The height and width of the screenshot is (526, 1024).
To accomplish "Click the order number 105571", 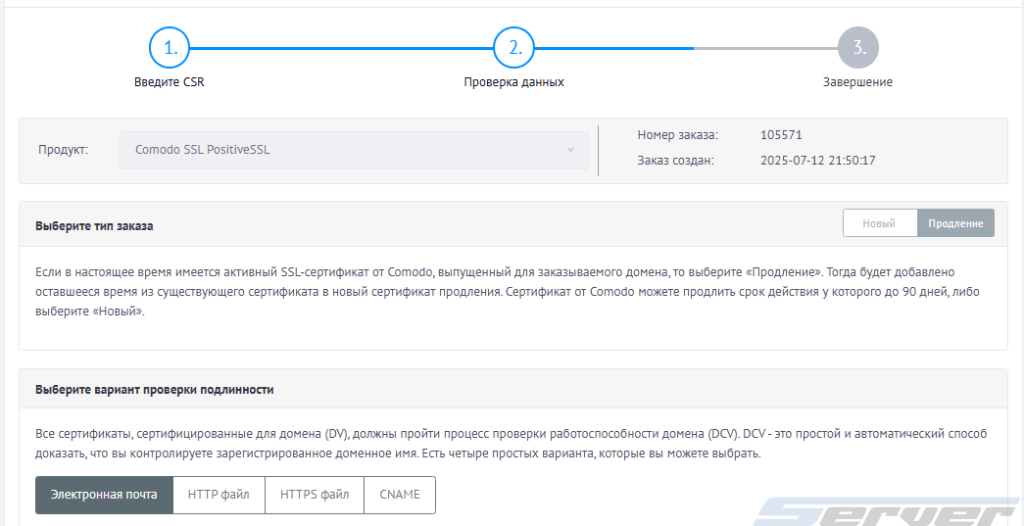I will pos(781,135).
